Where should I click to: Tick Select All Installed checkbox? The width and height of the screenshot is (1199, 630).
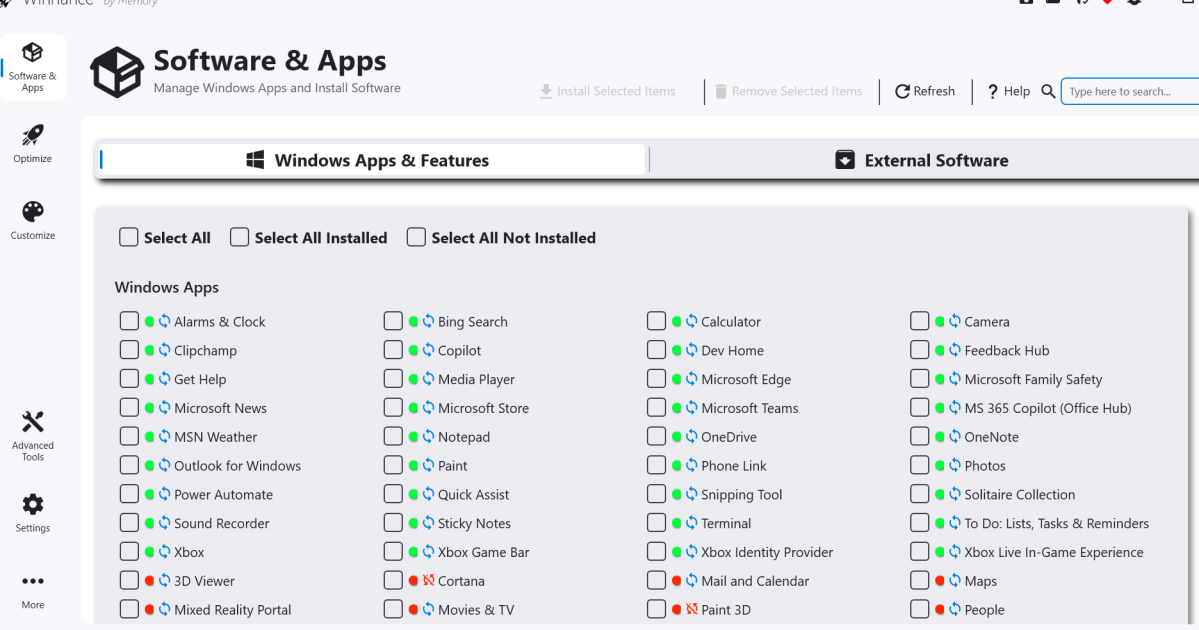point(240,238)
